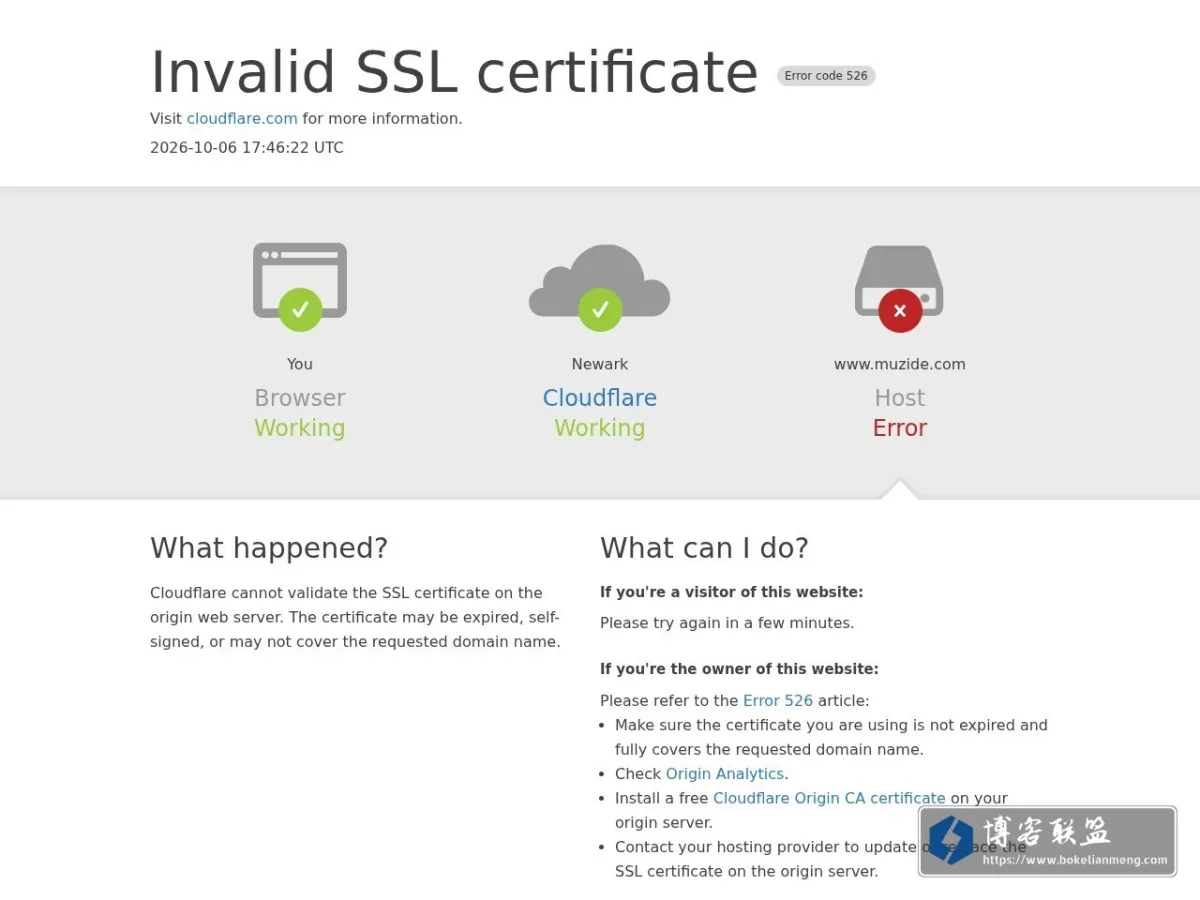Image resolution: width=1200 pixels, height=900 pixels.
Task: Click the Working status under Cloudflare
Action: [600, 428]
